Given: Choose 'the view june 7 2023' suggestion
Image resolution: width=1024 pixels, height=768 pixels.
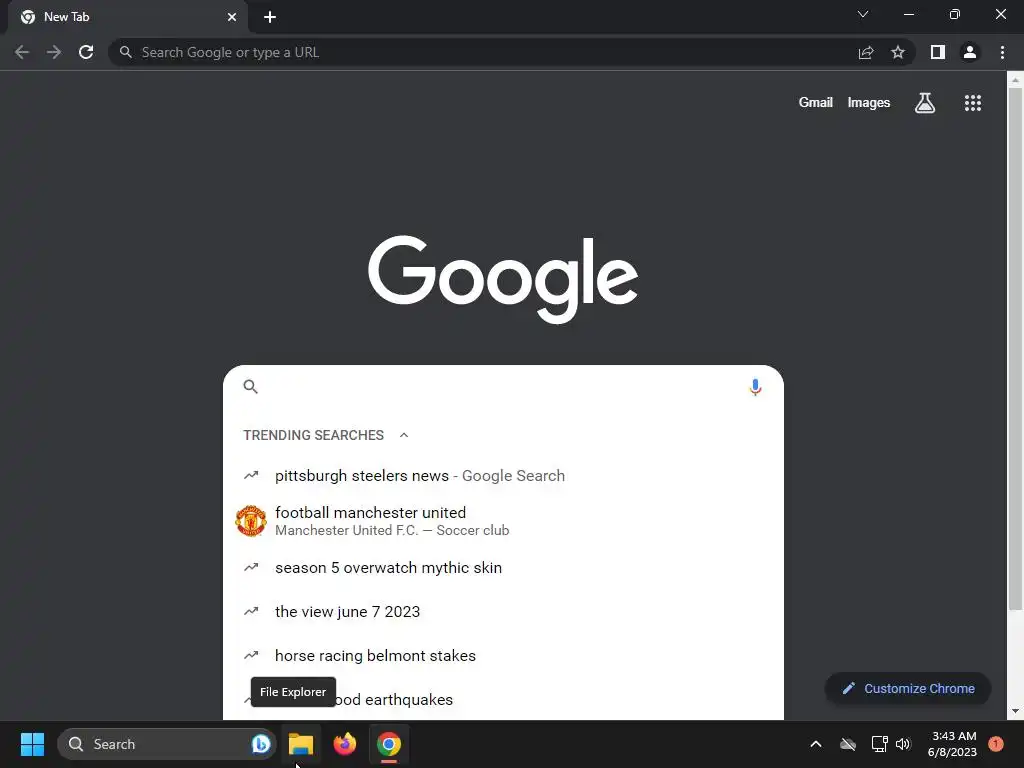Looking at the screenshot, I should pyautogui.click(x=503, y=612).
